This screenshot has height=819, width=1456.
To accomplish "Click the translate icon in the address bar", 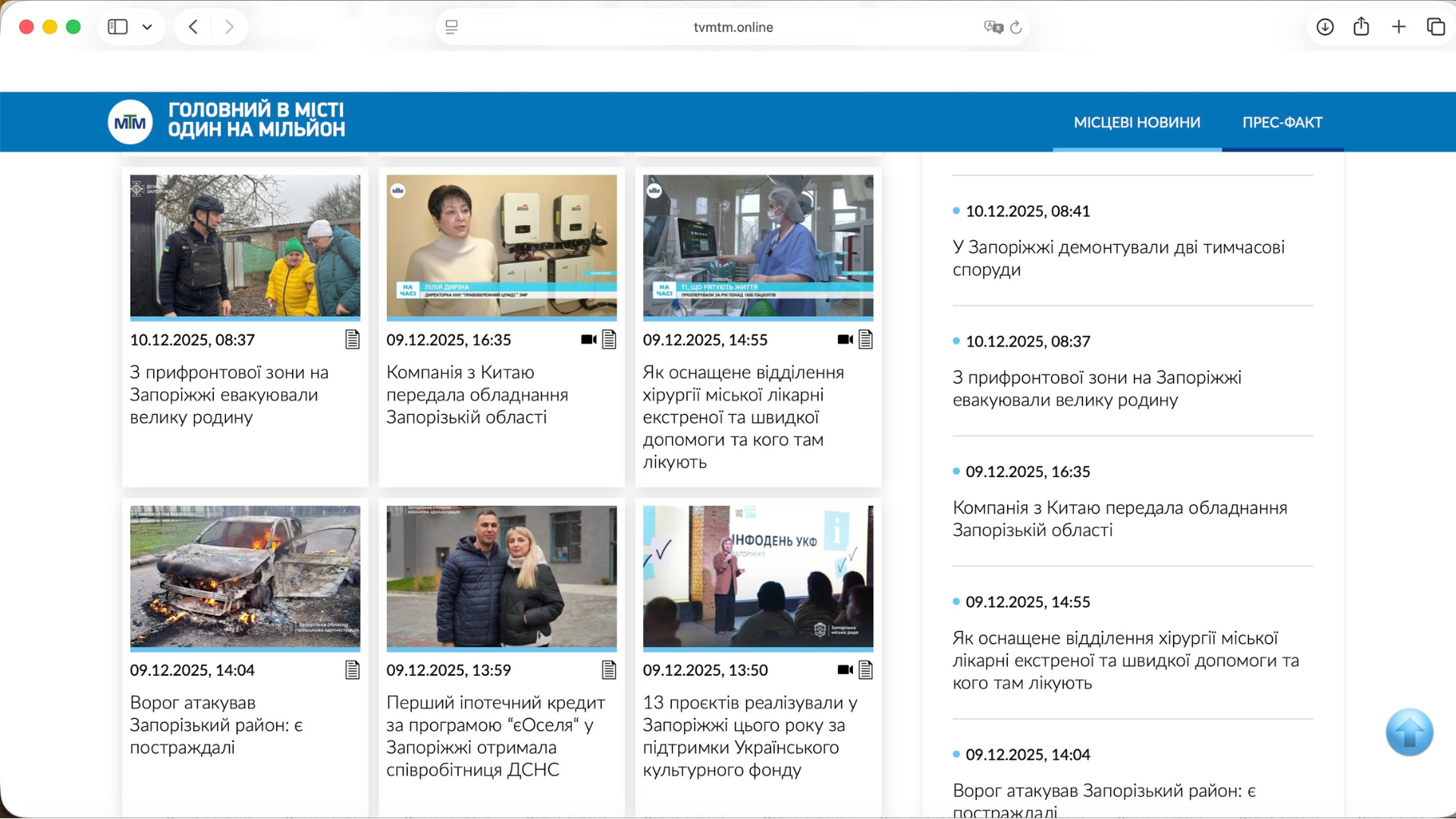I will tap(993, 27).
